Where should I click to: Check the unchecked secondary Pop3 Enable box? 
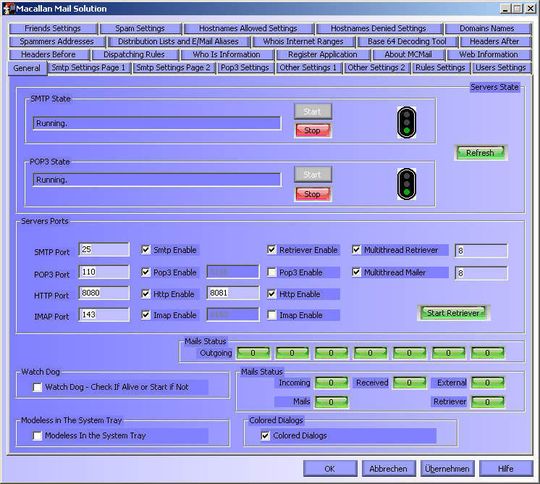(272, 272)
